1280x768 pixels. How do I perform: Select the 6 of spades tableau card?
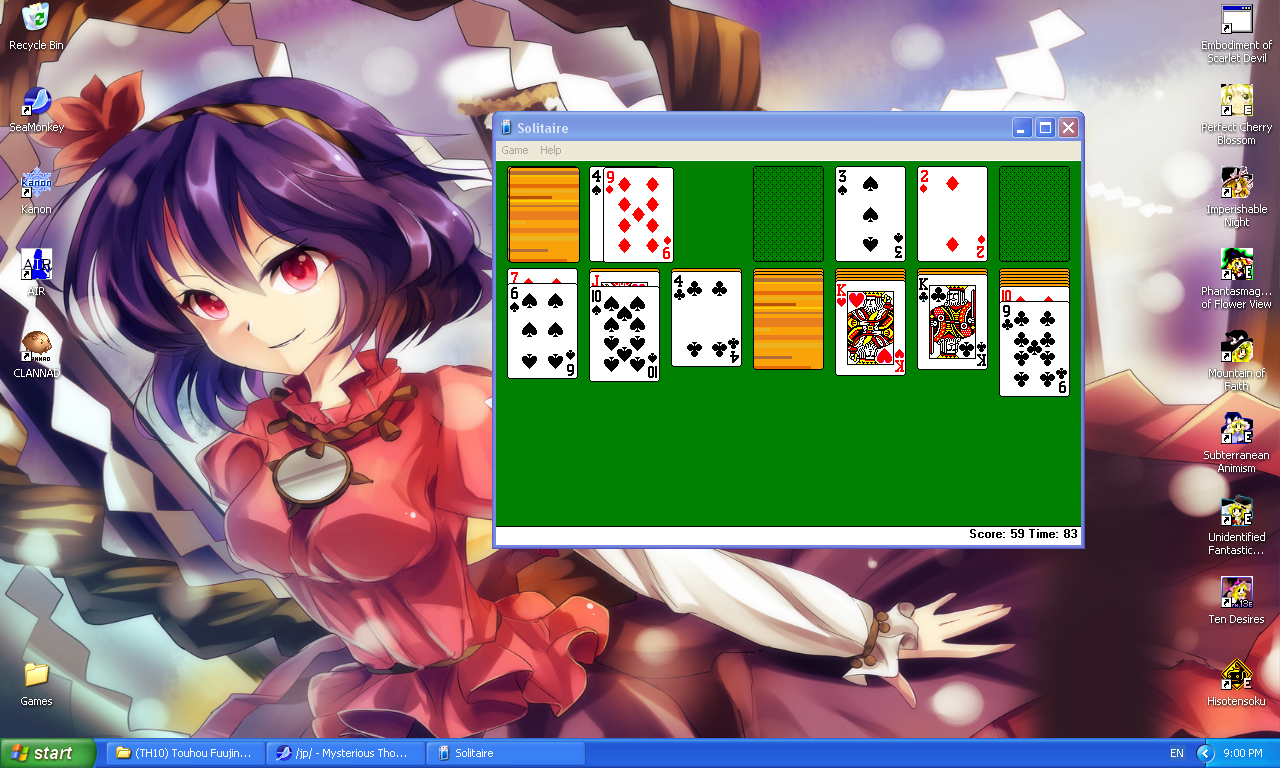(543, 331)
